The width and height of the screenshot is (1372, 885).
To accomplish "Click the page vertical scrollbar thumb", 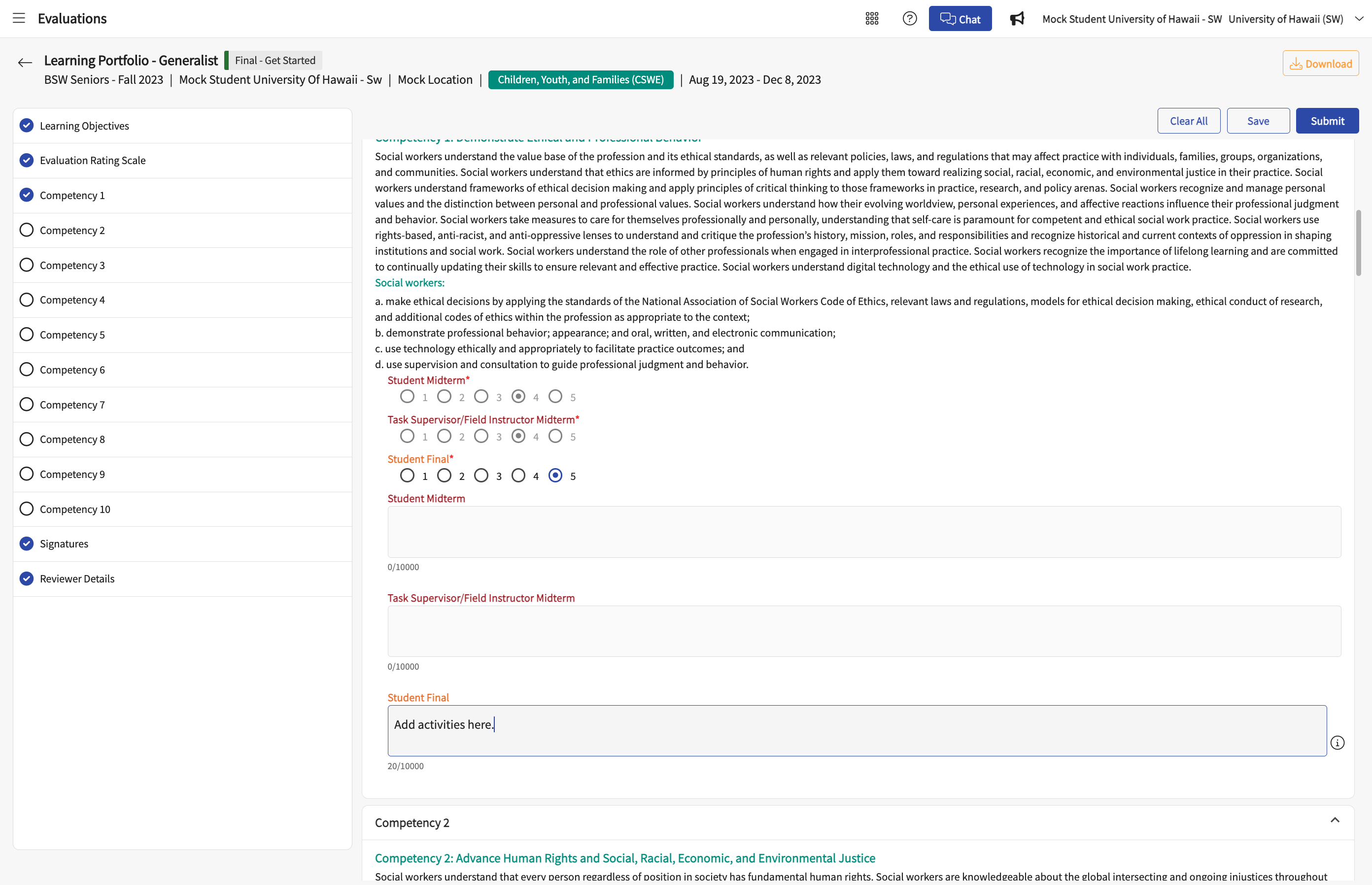I will point(1358,242).
